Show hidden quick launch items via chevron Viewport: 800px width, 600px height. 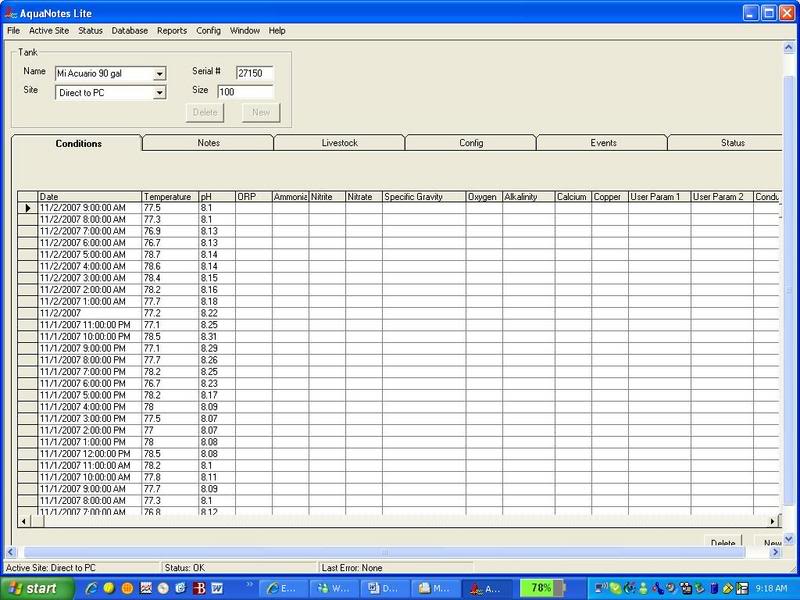(x=249, y=584)
